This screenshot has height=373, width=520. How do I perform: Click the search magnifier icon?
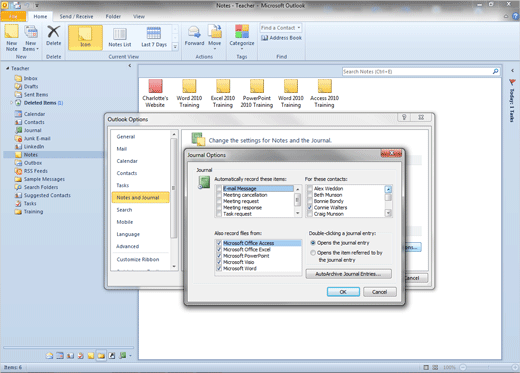tap(496, 71)
